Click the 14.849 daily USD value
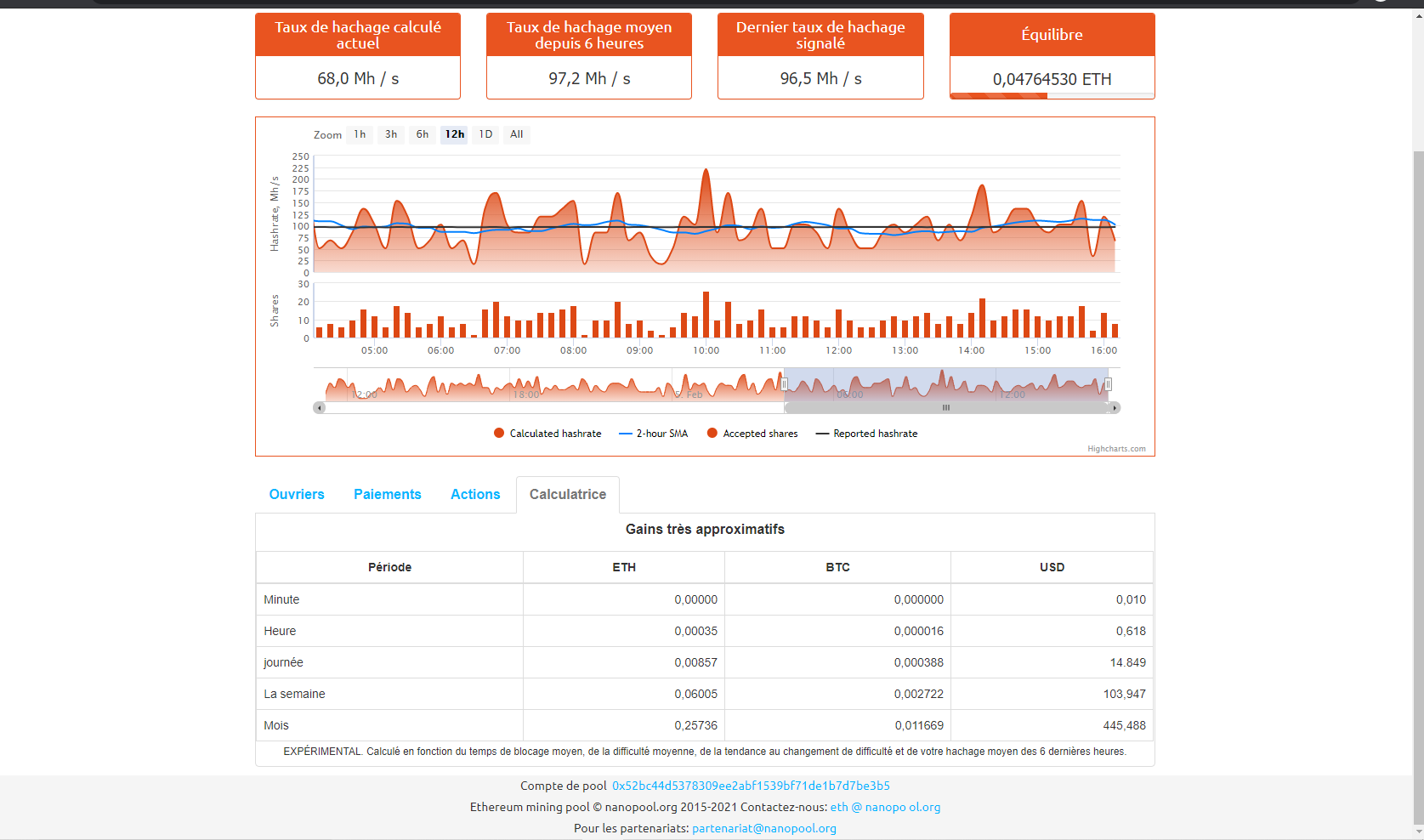The height and width of the screenshot is (840, 1424). tap(1128, 662)
